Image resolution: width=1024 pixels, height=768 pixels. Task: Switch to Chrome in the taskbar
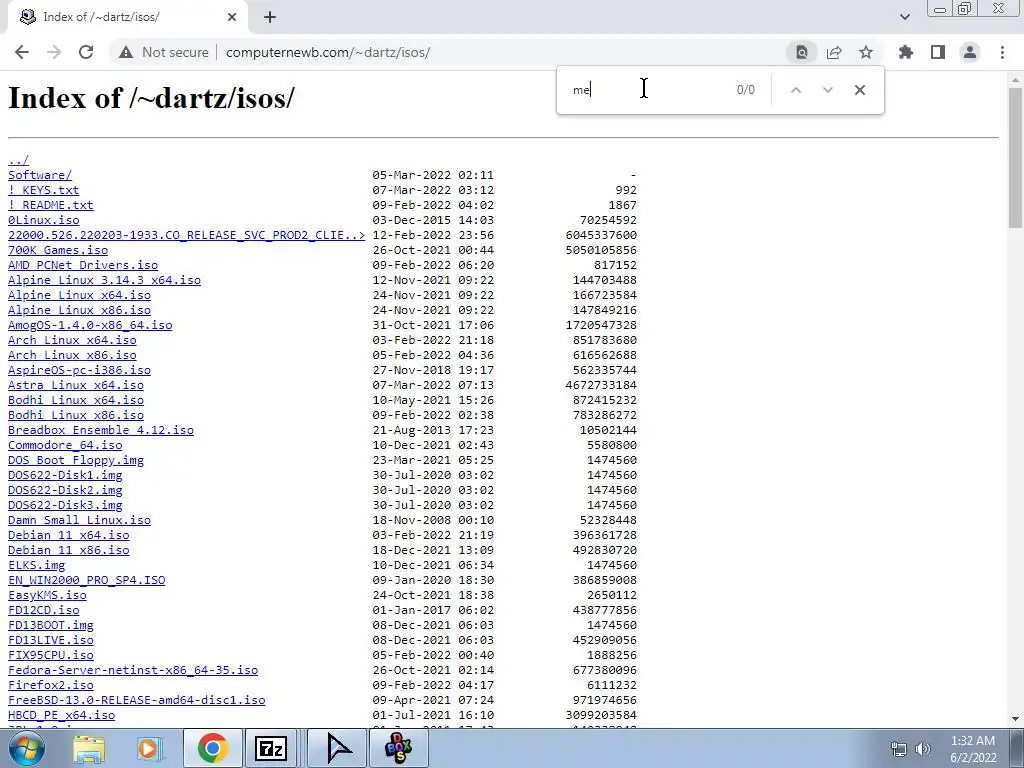pos(212,748)
